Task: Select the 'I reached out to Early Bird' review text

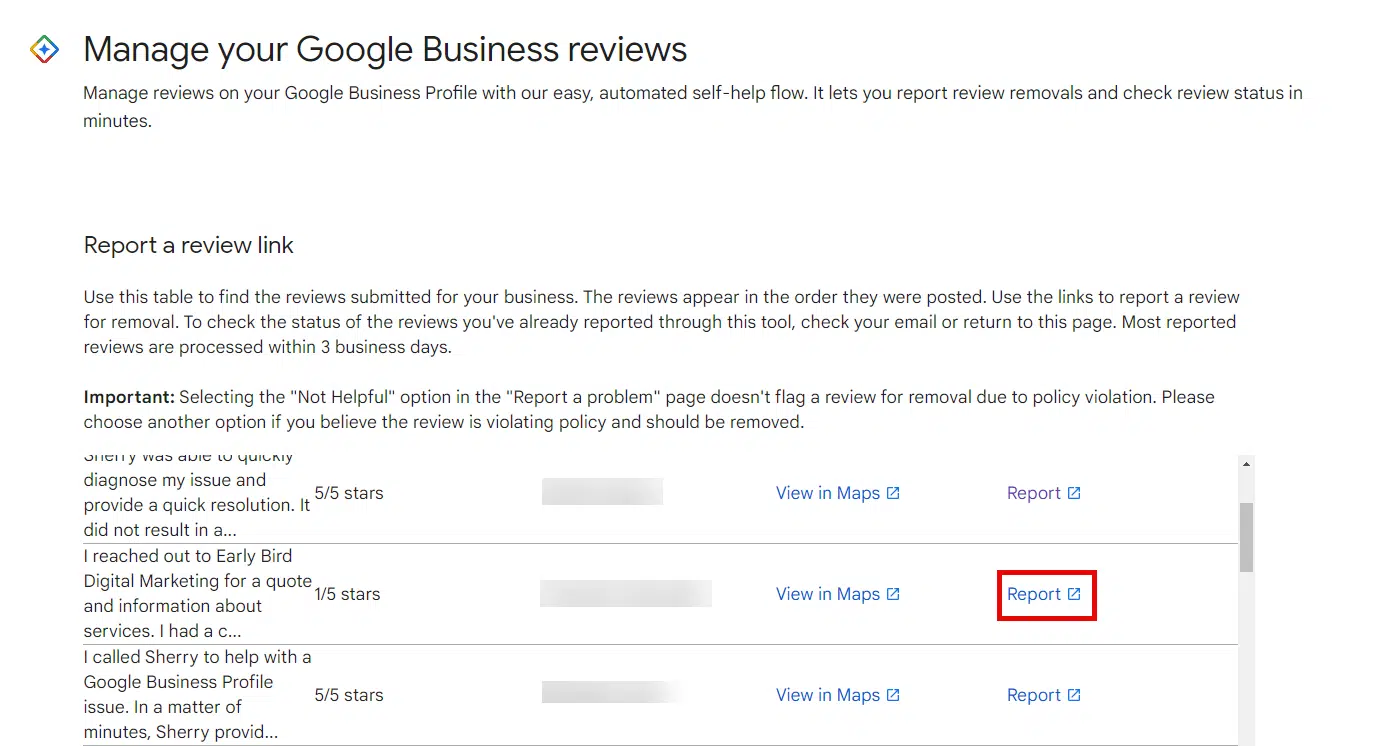Action: click(197, 594)
